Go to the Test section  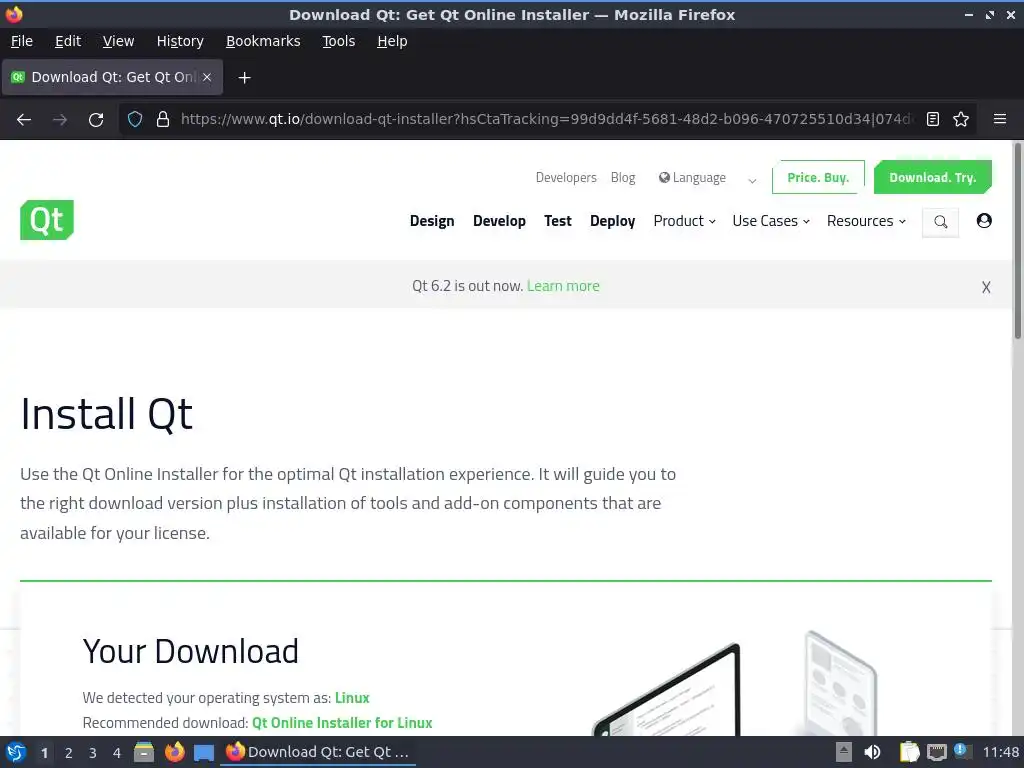(x=558, y=221)
